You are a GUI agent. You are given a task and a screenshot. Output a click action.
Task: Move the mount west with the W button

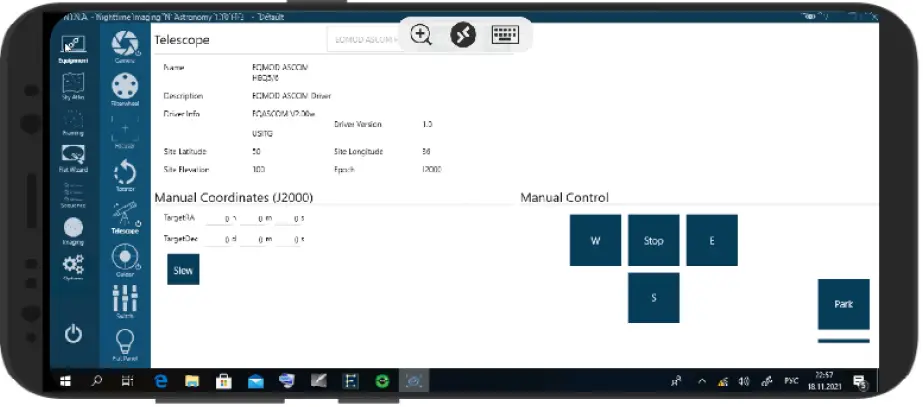[595, 240]
